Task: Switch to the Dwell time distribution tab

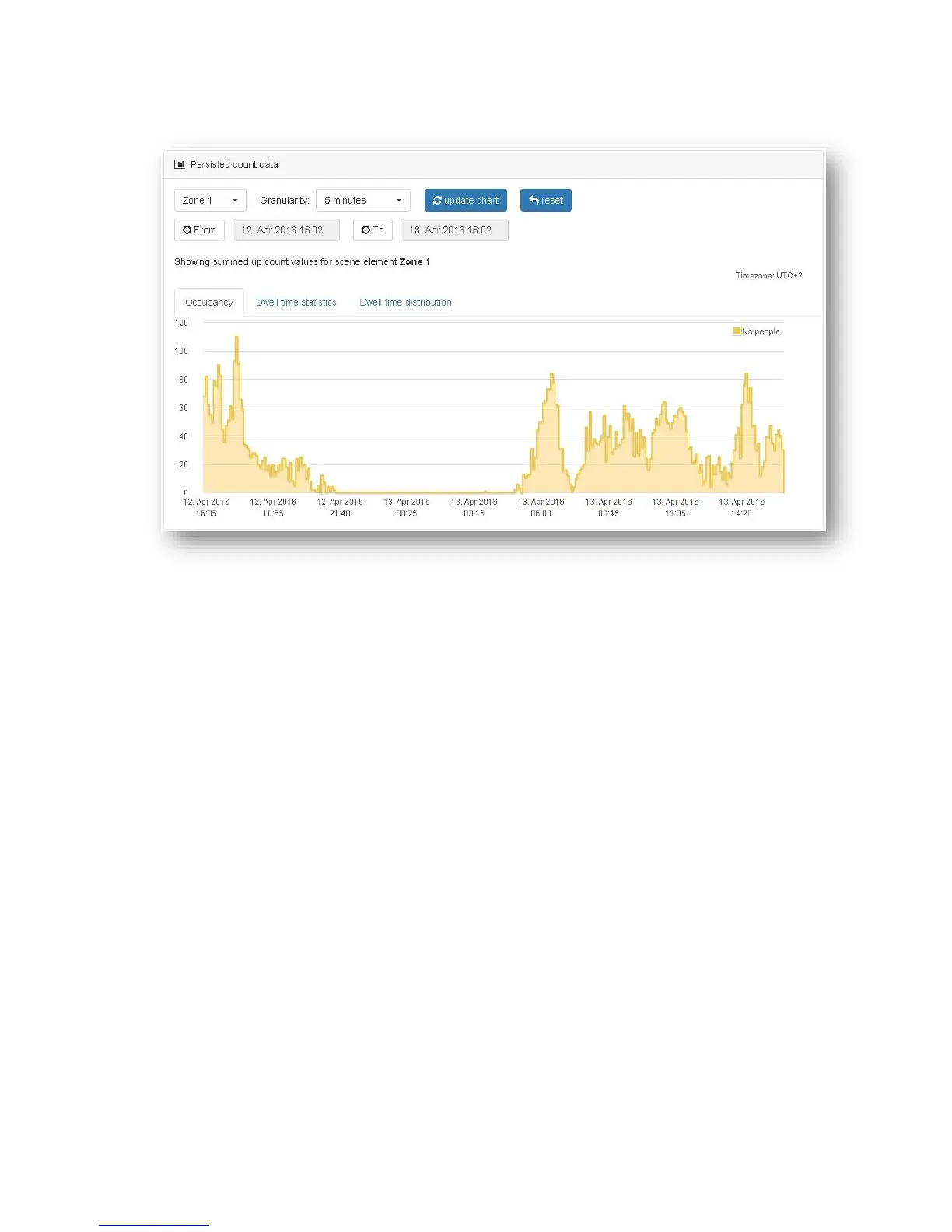Action: point(405,303)
